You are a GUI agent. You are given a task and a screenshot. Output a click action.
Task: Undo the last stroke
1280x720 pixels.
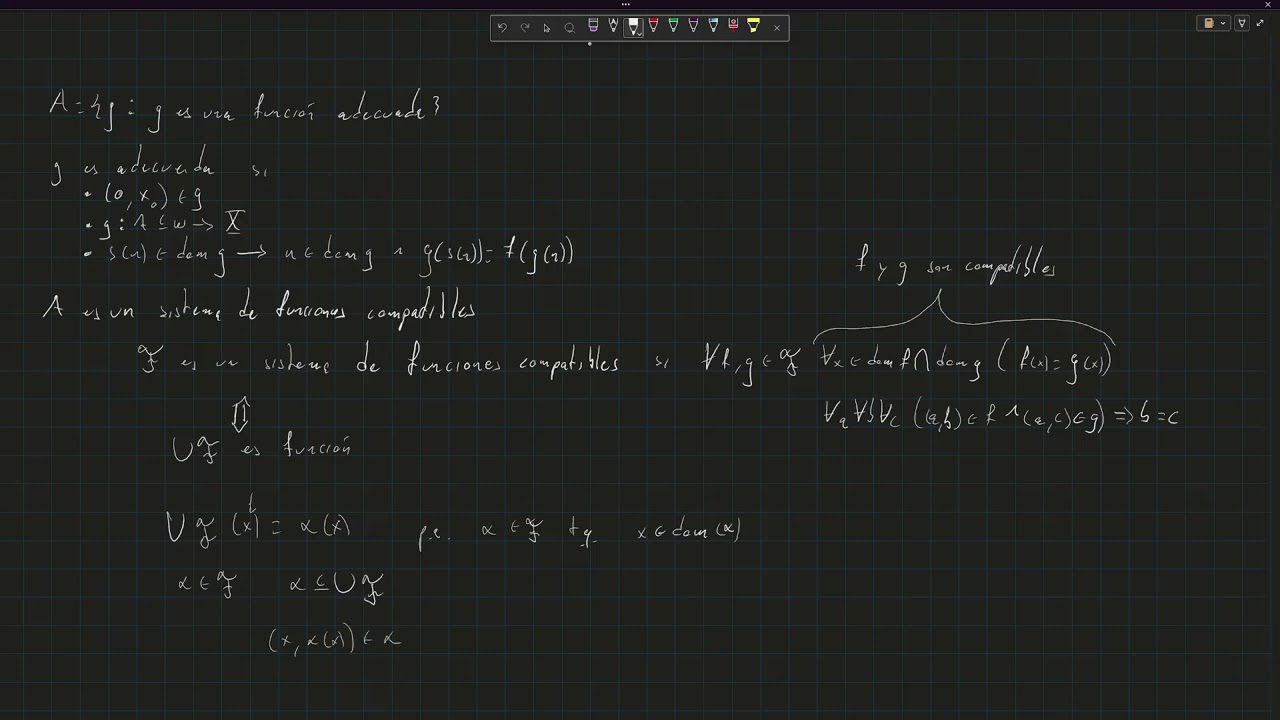(x=502, y=27)
